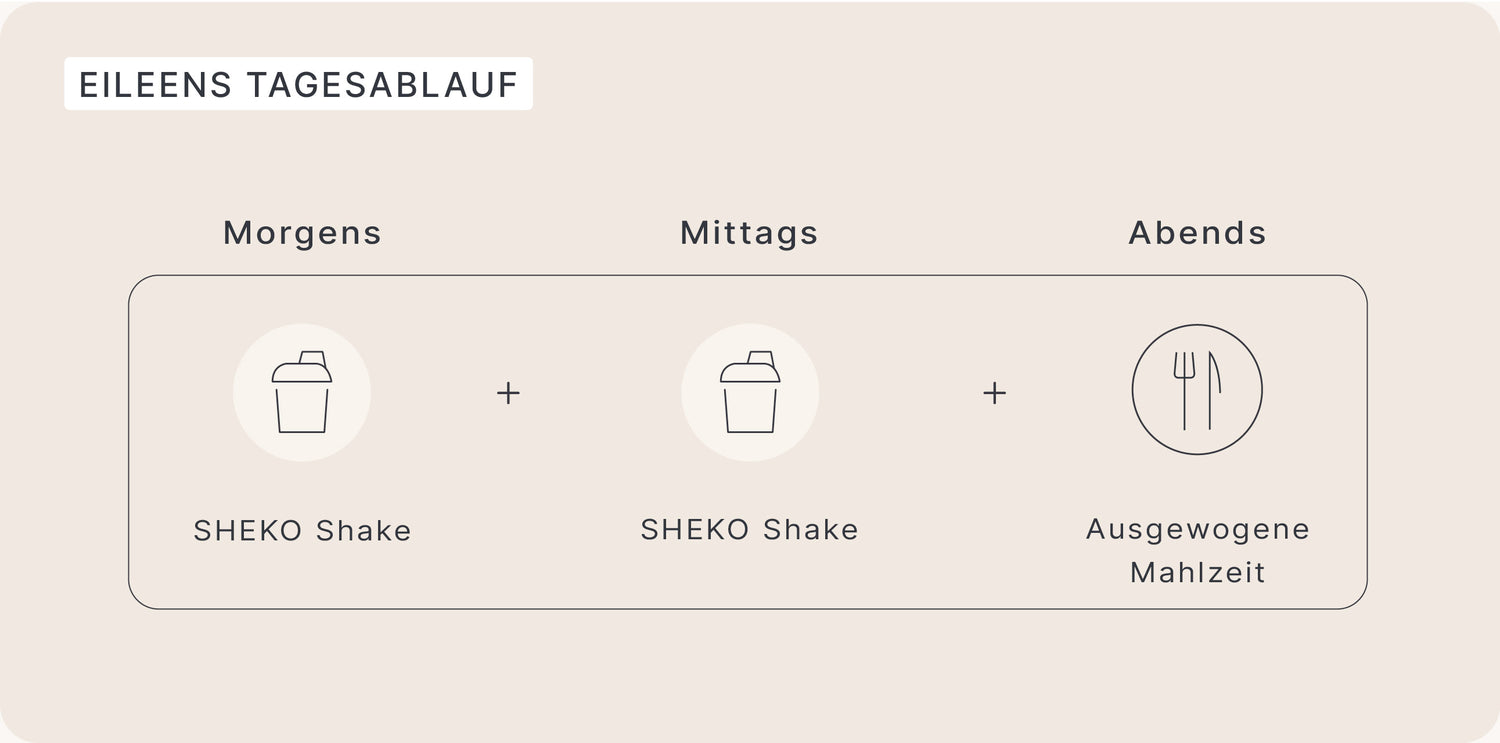Click the shaker bottle icon under Mittags
1500x743 pixels.
click(750, 392)
